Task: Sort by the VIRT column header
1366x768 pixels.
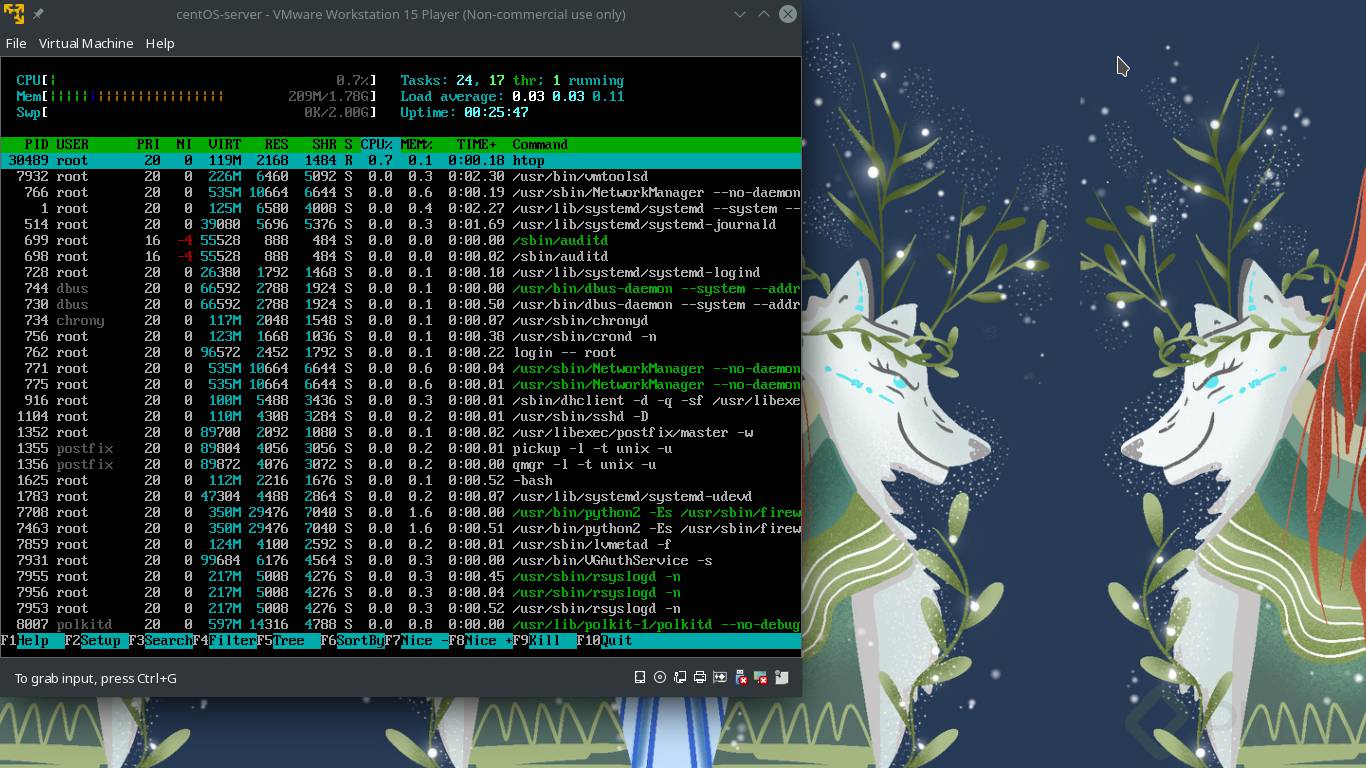Action: (224, 145)
